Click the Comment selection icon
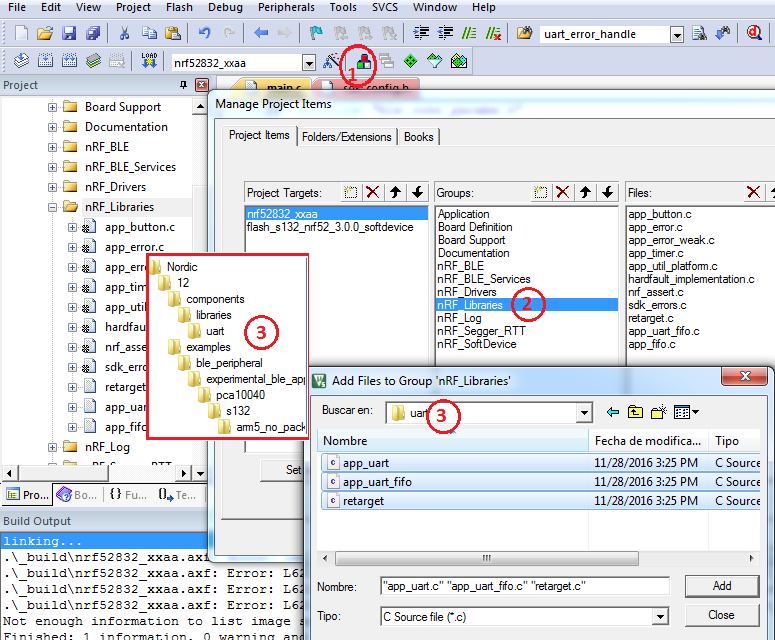The width and height of the screenshot is (775, 640). [469, 34]
